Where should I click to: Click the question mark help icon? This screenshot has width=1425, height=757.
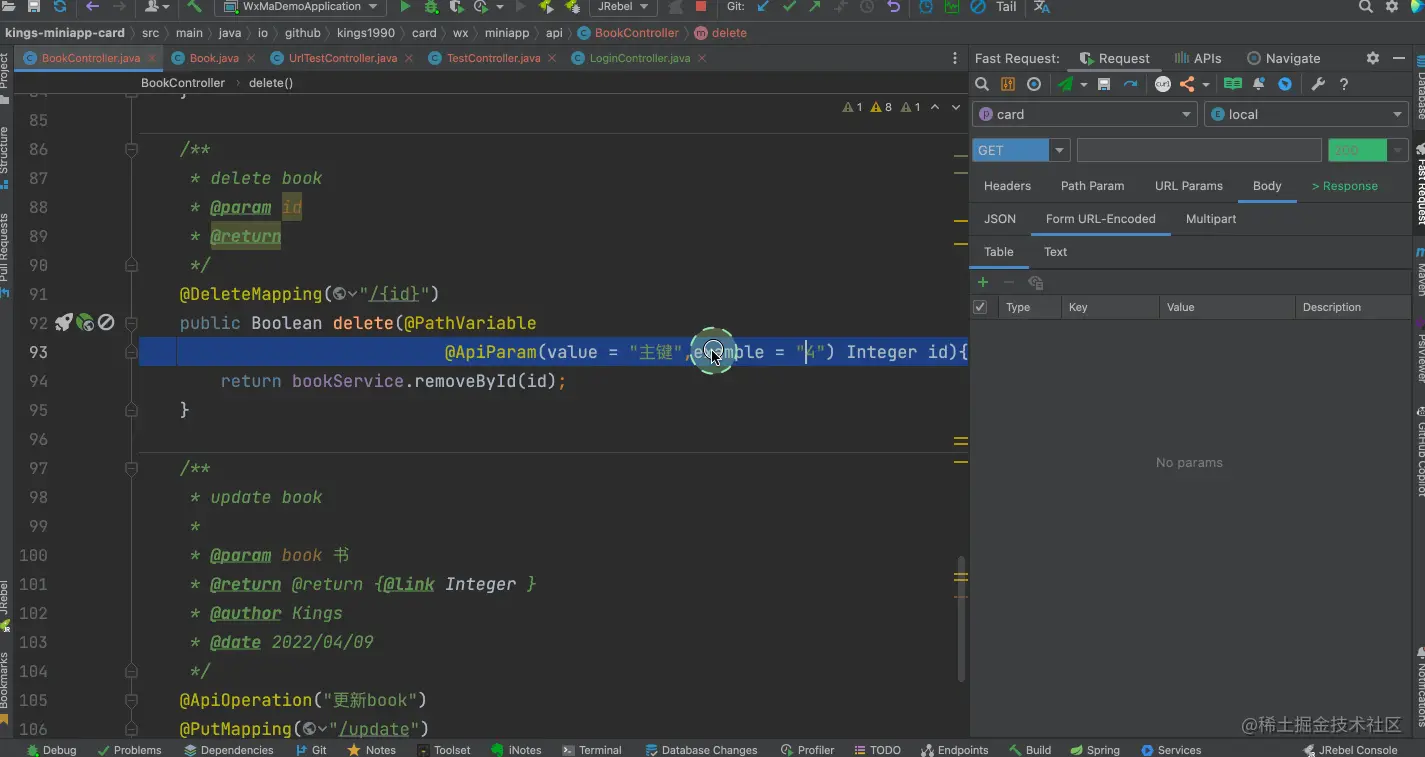(x=1344, y=85)
